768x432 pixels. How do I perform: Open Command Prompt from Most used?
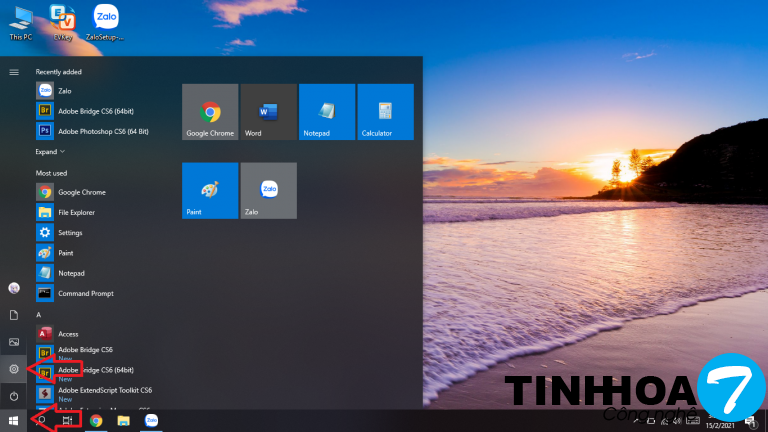84,293
